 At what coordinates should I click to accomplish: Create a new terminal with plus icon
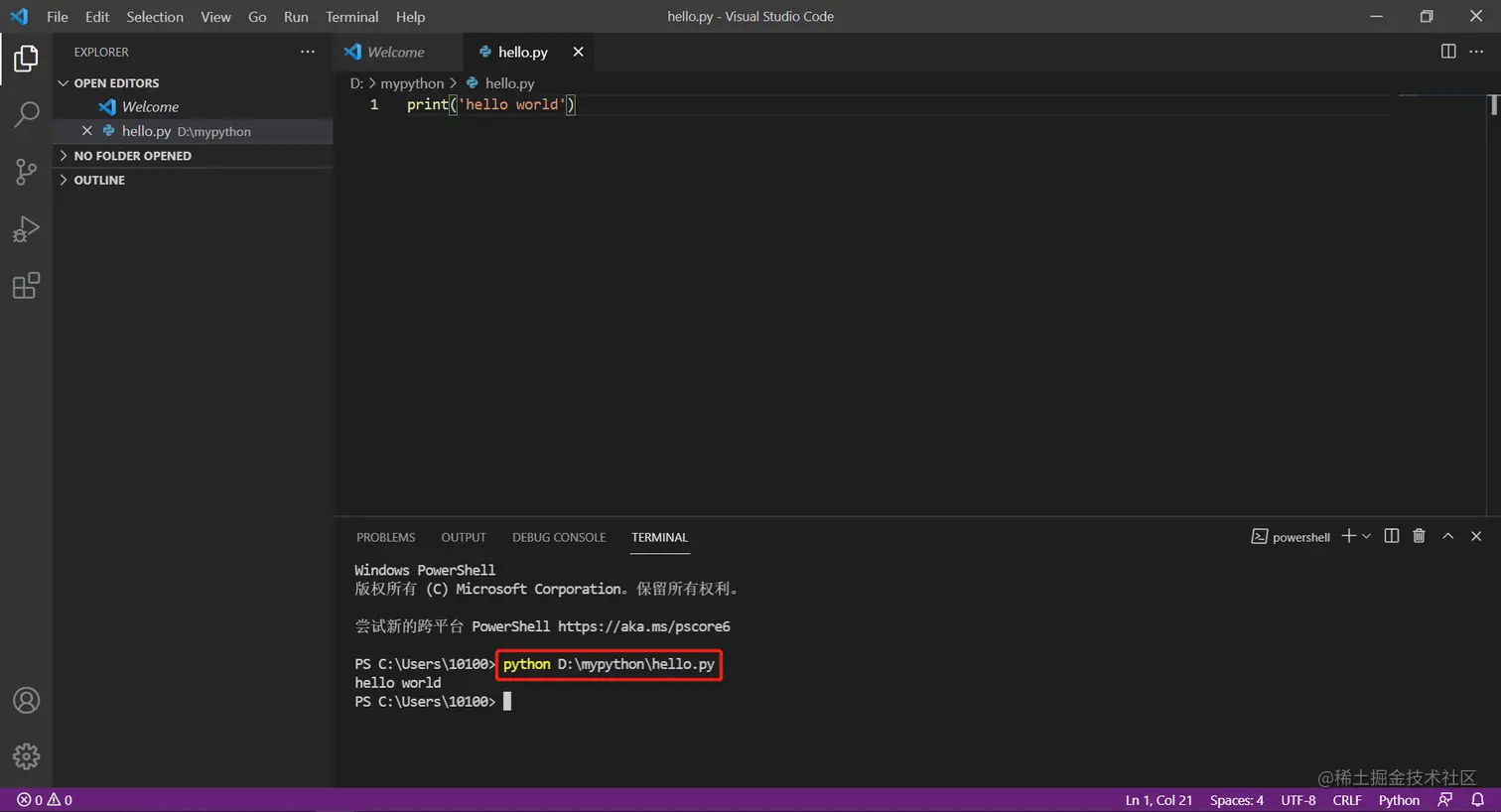click(1347, 536)
